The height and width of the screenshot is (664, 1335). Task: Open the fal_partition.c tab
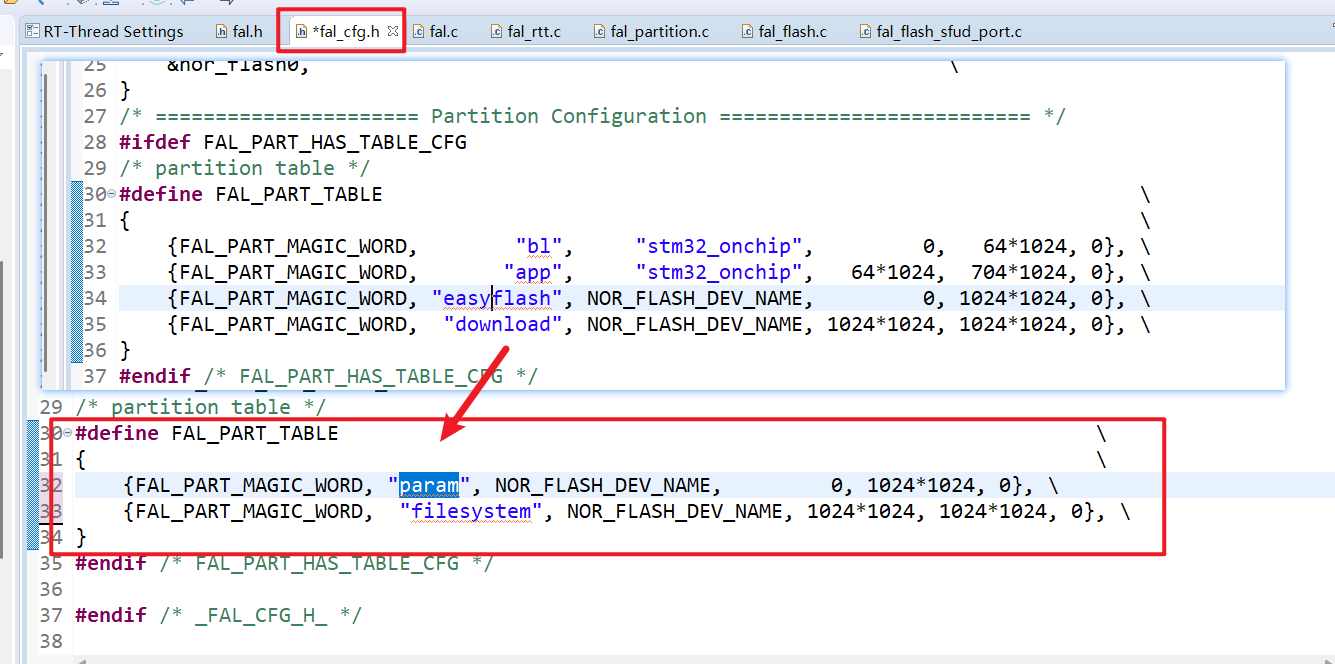(x=650, y=31)
